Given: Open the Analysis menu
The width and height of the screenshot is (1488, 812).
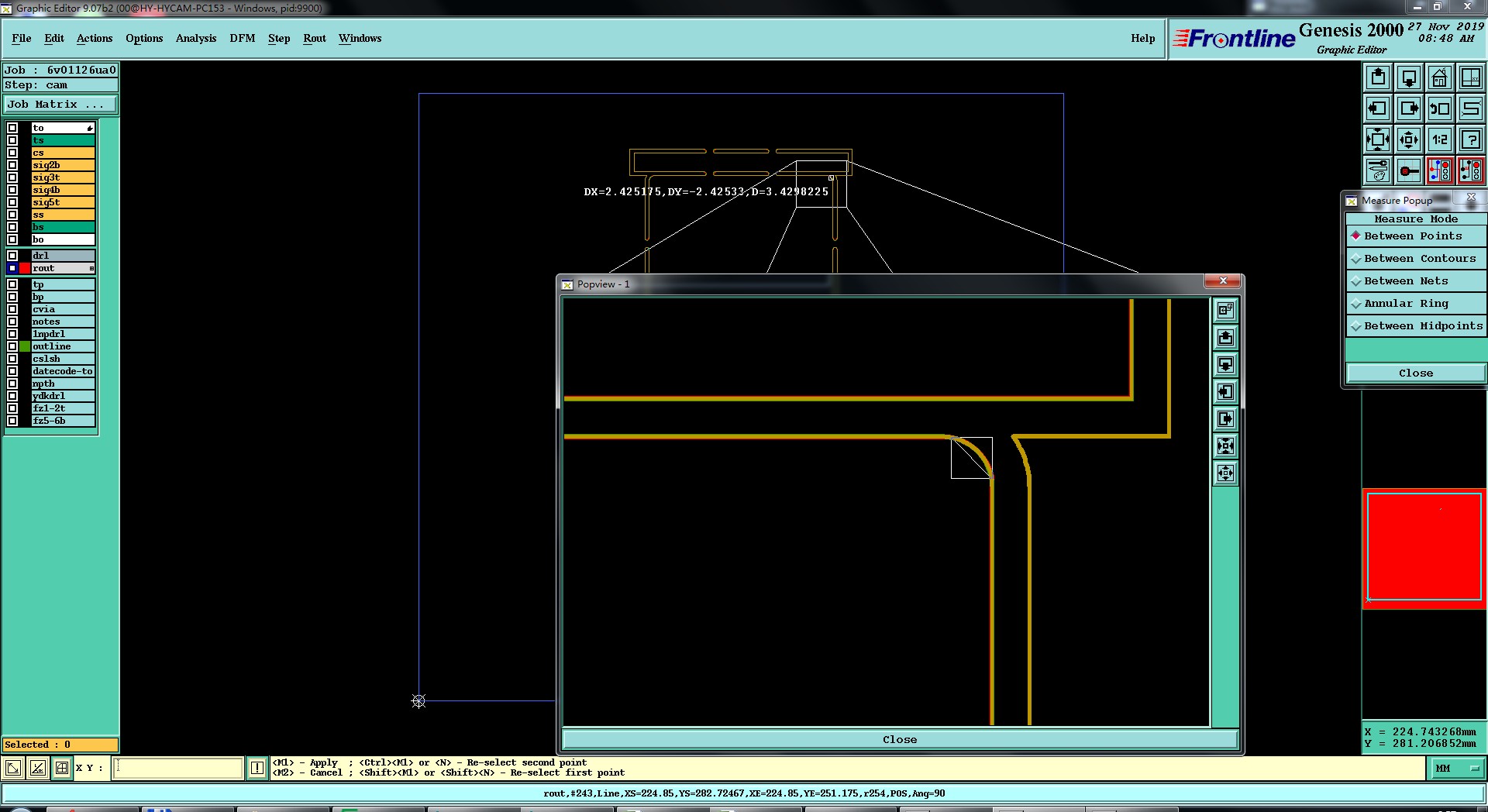Looking at the screenshot, I should pyautogui.click(x=196, y=38).
